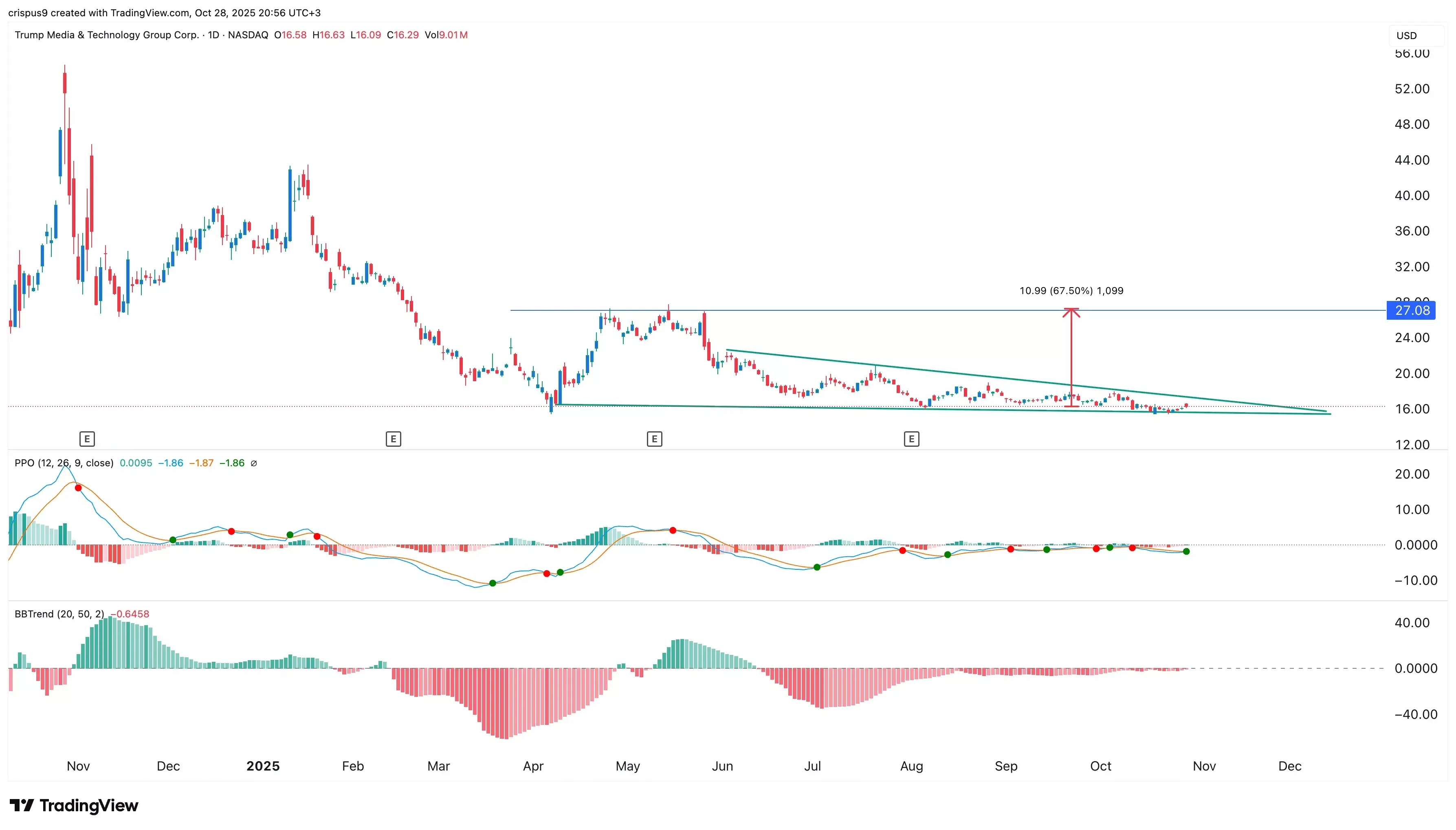Click the Jun label on the time axis
The width and height of the screenshot is (1456, 830).
click(x=722, y=766)
